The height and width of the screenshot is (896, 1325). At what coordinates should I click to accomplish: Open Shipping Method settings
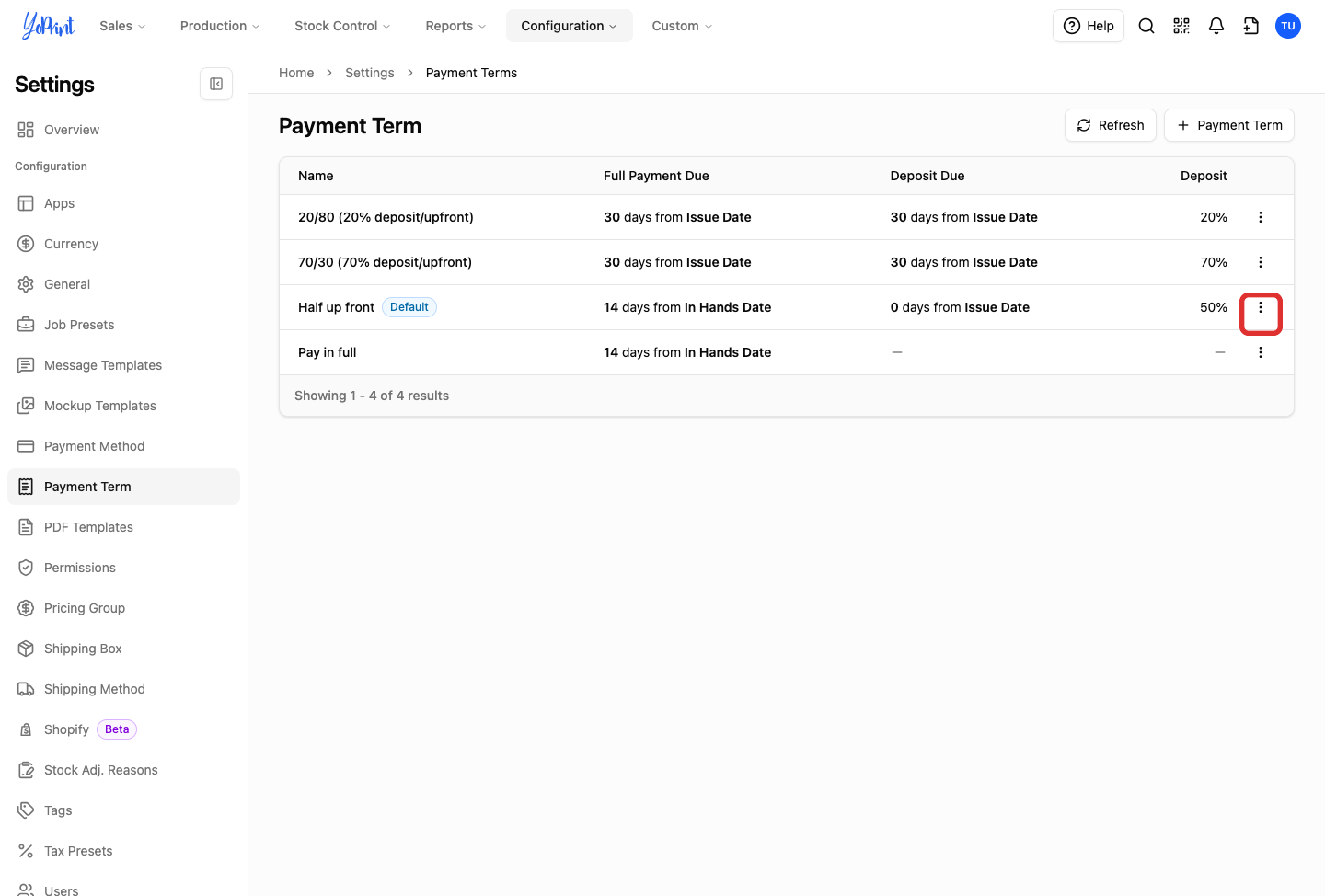click(x=123, y=689)
